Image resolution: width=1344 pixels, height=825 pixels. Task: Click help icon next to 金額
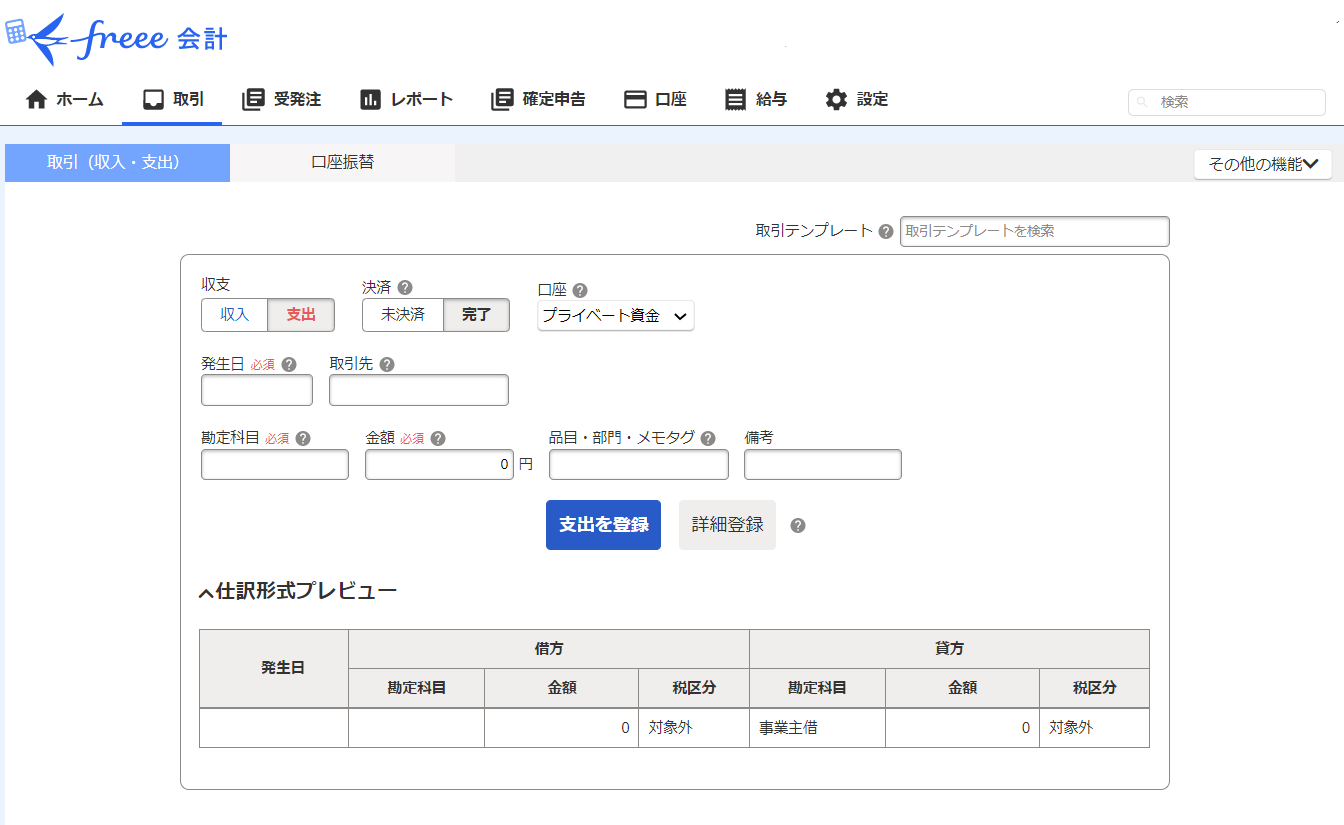click(438, 438)
